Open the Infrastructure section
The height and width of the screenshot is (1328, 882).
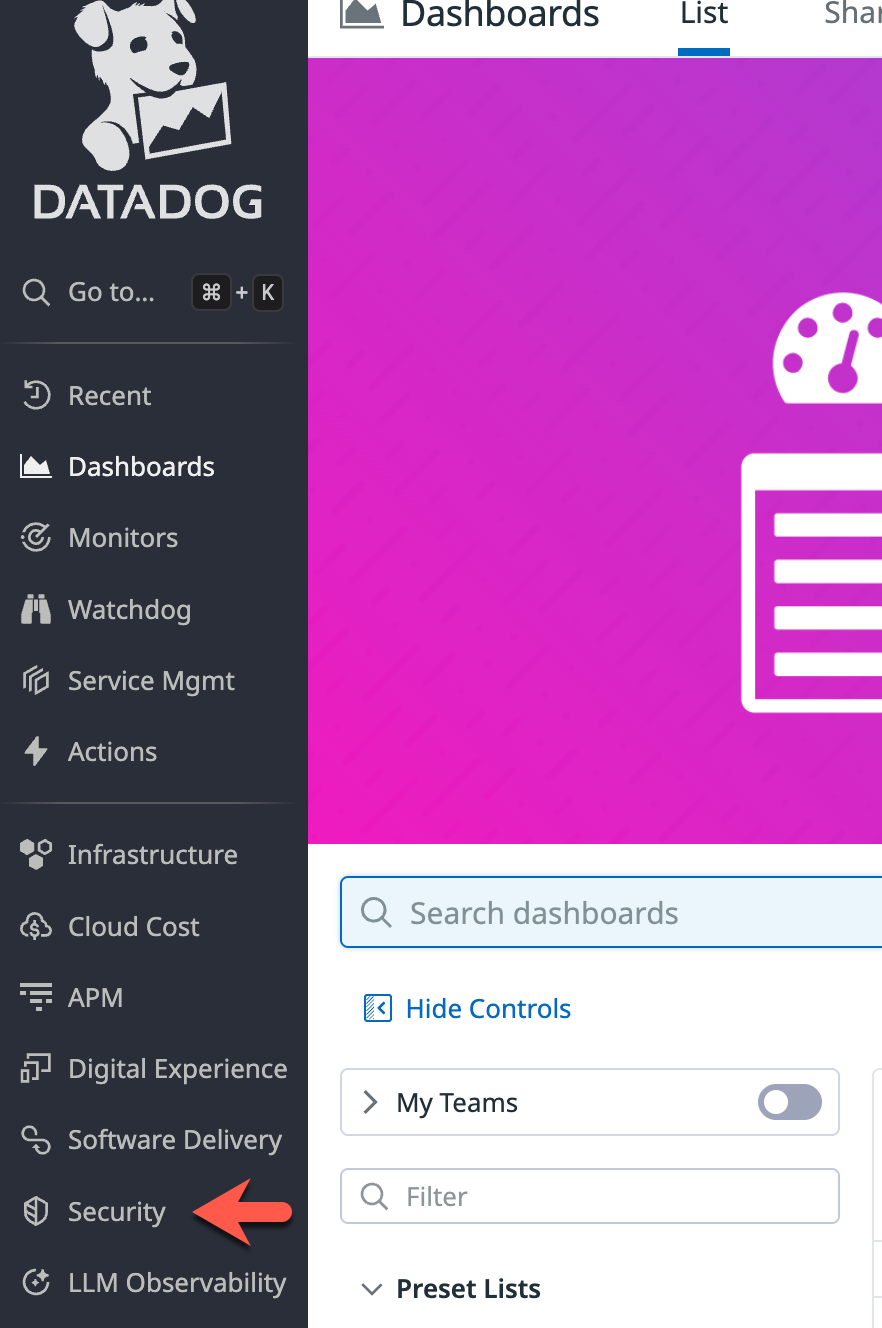[152, 855]
